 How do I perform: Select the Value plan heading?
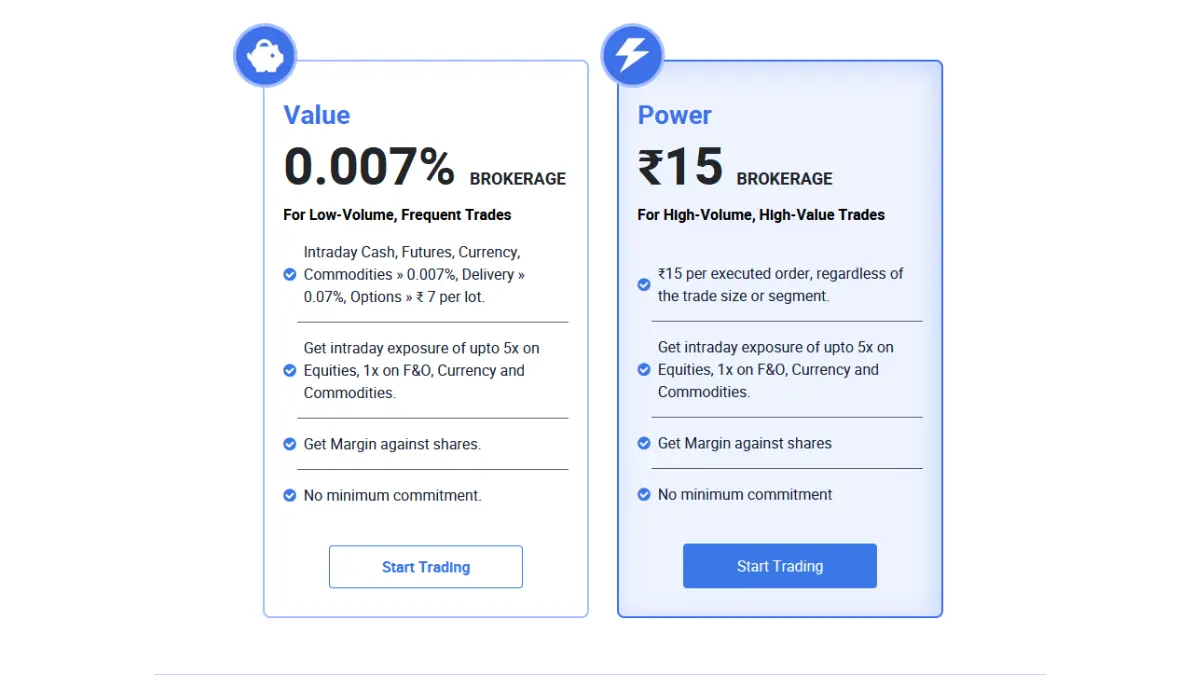[317, 115]
